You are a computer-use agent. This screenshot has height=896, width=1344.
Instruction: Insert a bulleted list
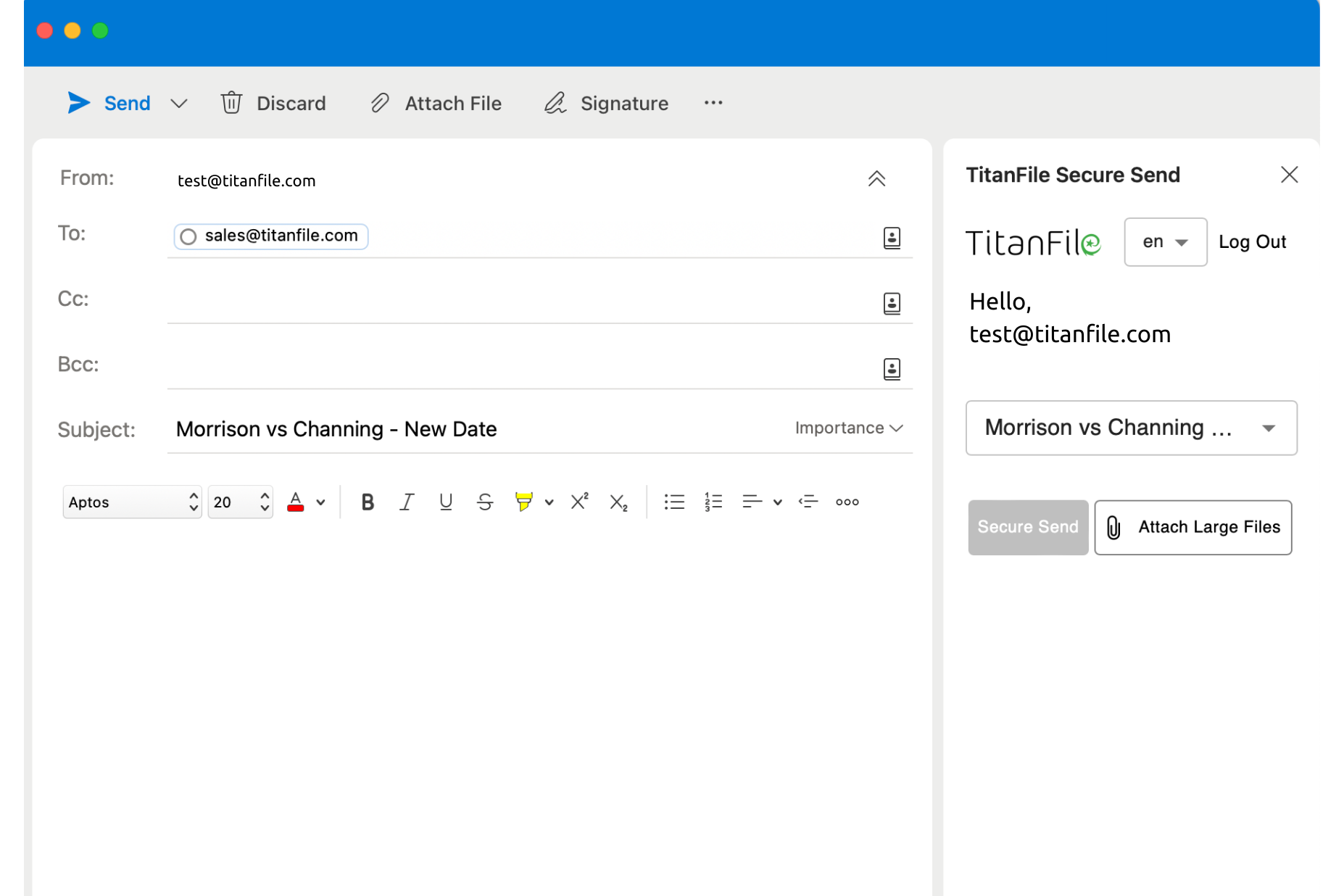click(674, 502)
